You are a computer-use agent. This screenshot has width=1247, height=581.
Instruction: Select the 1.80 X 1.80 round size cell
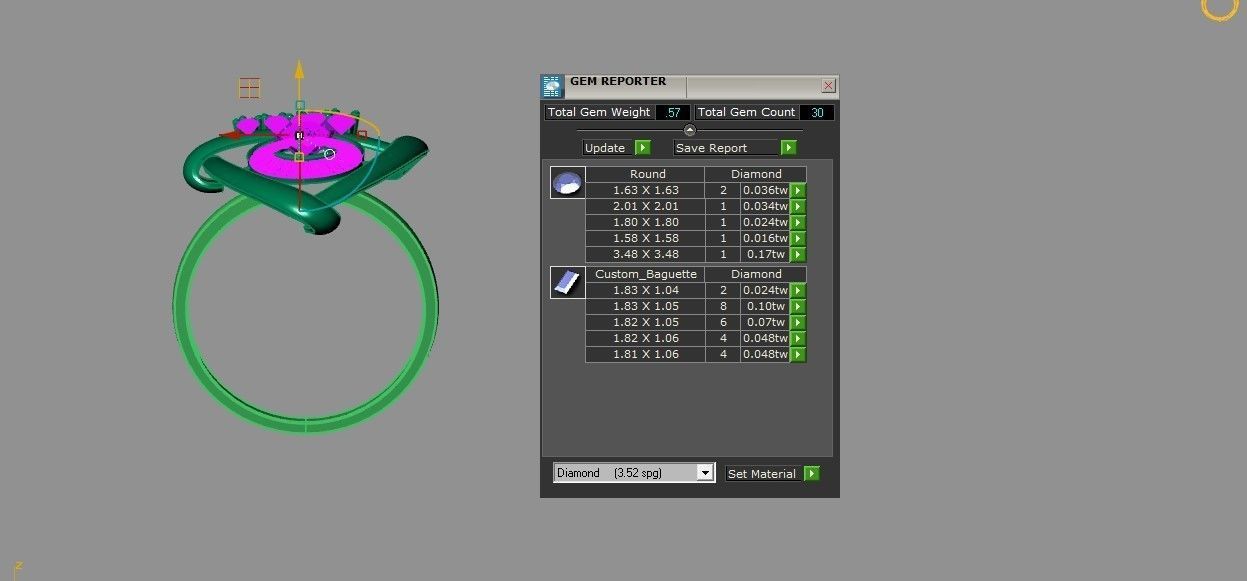point(645,222)
